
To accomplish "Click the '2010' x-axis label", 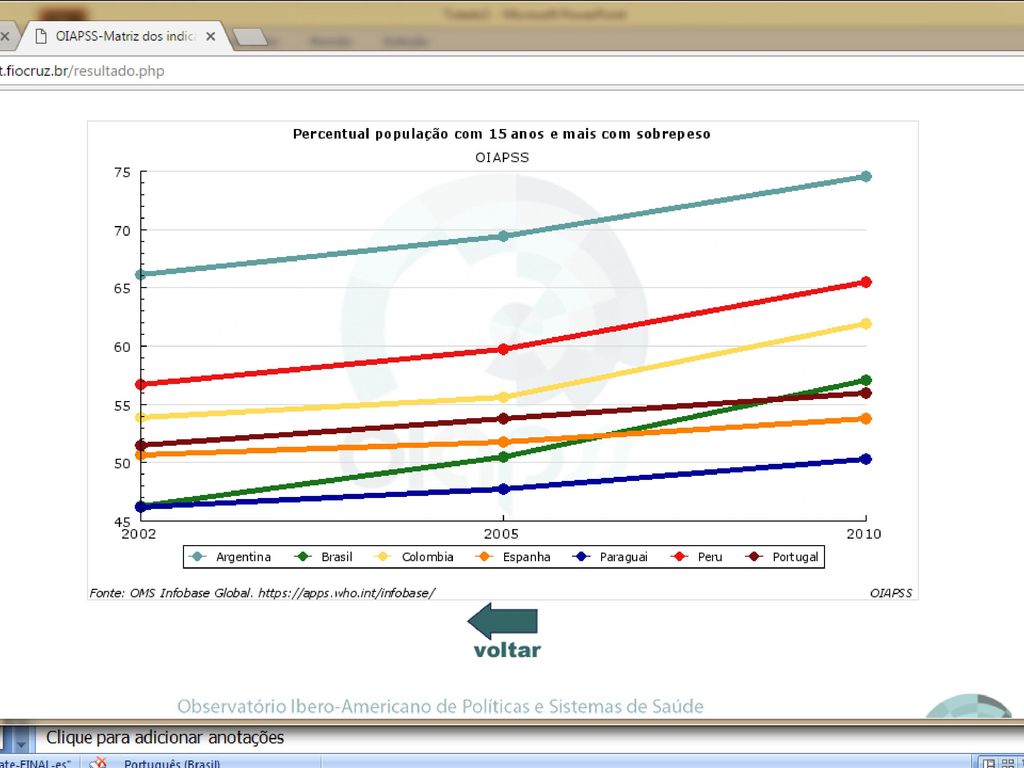I will [x=864, y=534].
